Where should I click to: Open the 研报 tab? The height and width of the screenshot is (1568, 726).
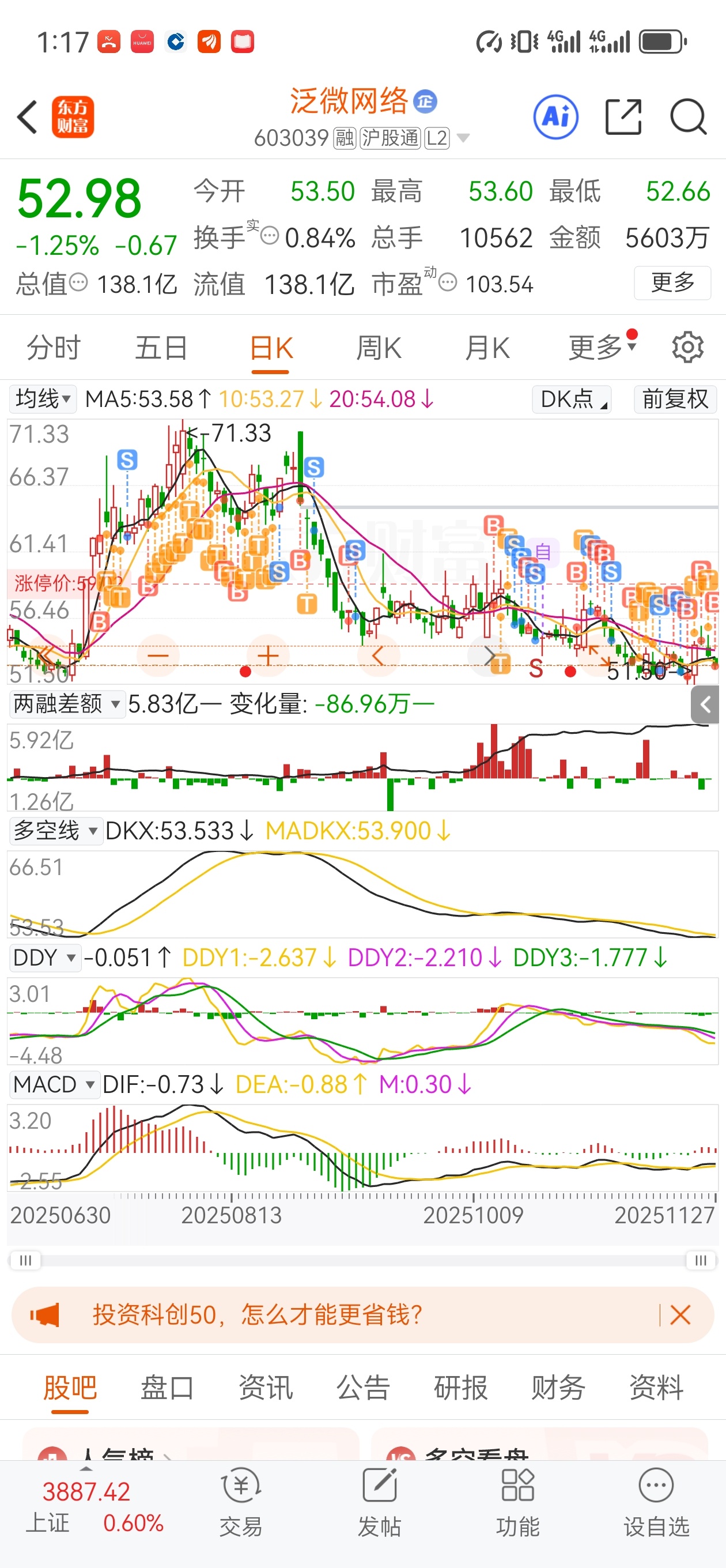click(461, 1389)
